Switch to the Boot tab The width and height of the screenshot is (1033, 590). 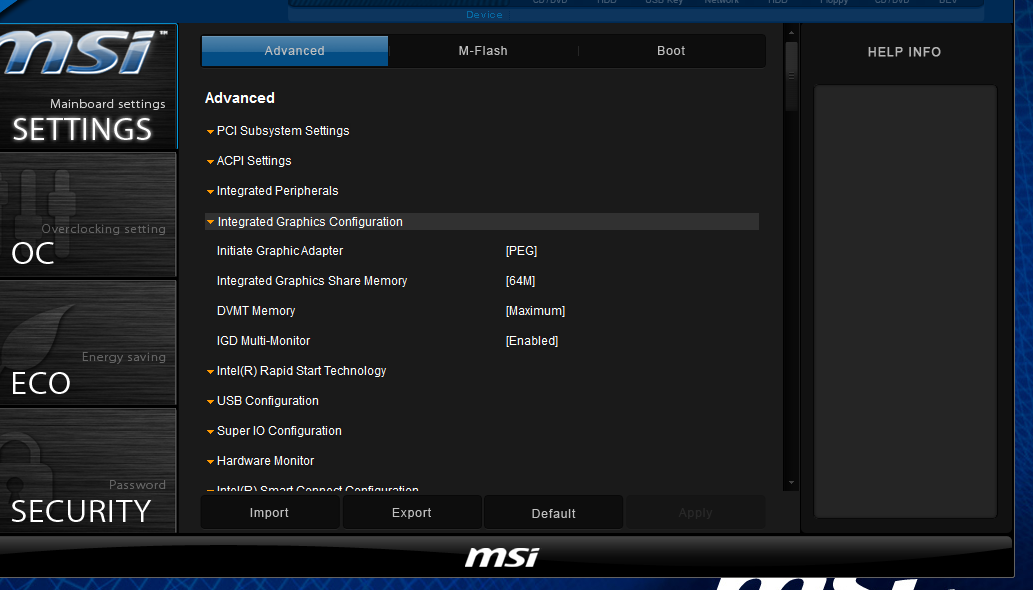point(671,51)
